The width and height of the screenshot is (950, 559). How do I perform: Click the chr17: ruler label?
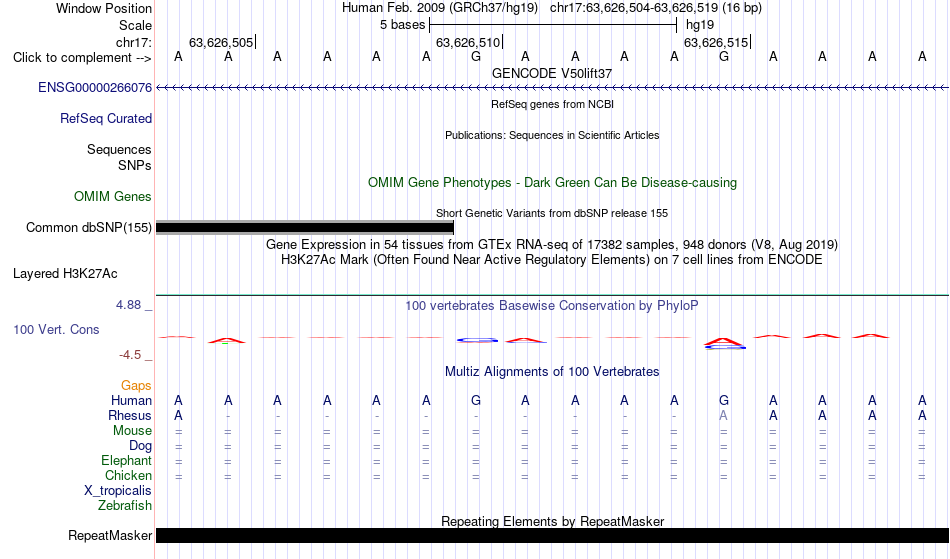tap(134, 42)
